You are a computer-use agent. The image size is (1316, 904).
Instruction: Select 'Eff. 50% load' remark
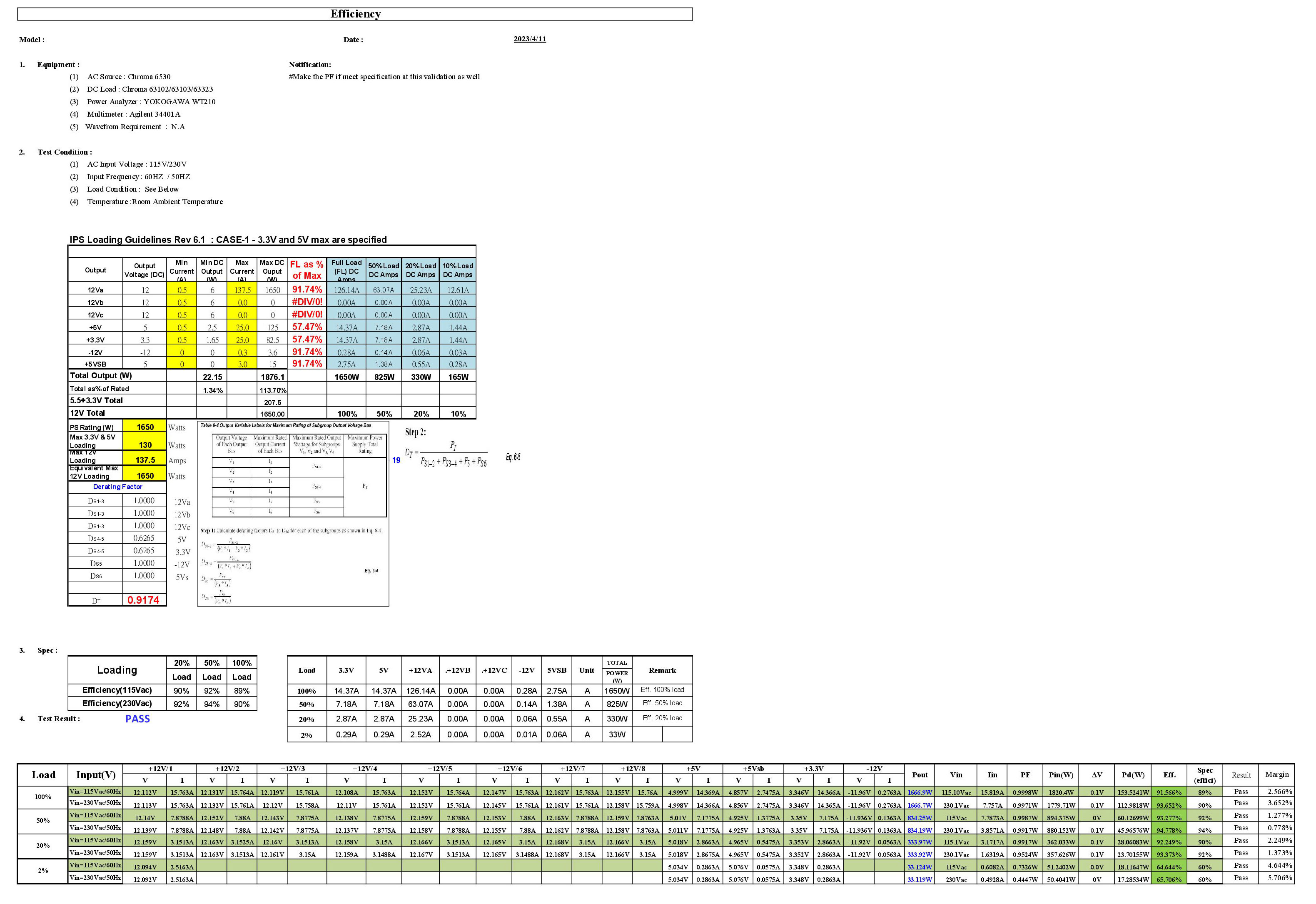[x=662, y=704]
